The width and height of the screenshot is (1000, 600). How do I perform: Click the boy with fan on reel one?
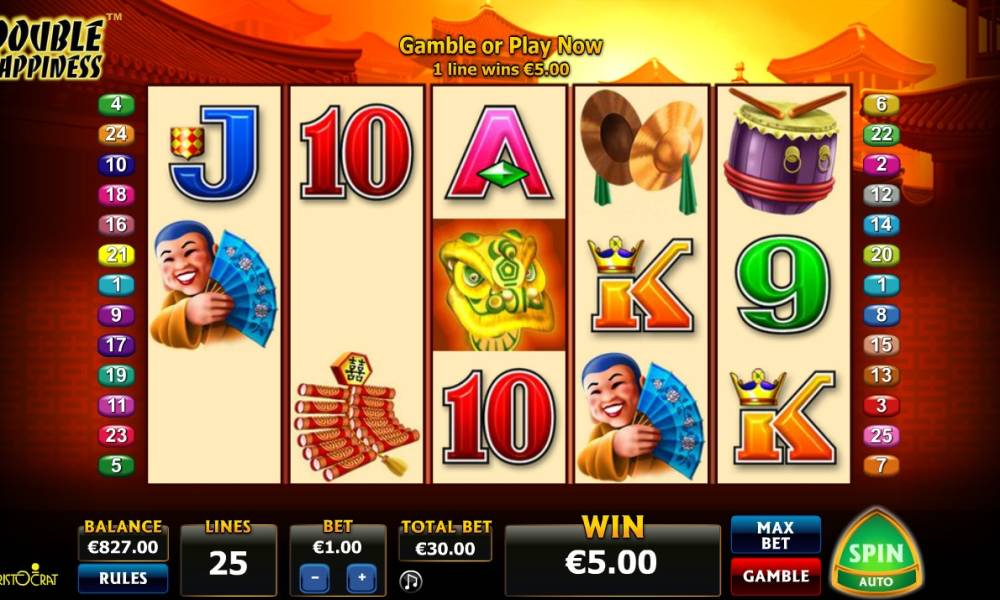point(214,284)
